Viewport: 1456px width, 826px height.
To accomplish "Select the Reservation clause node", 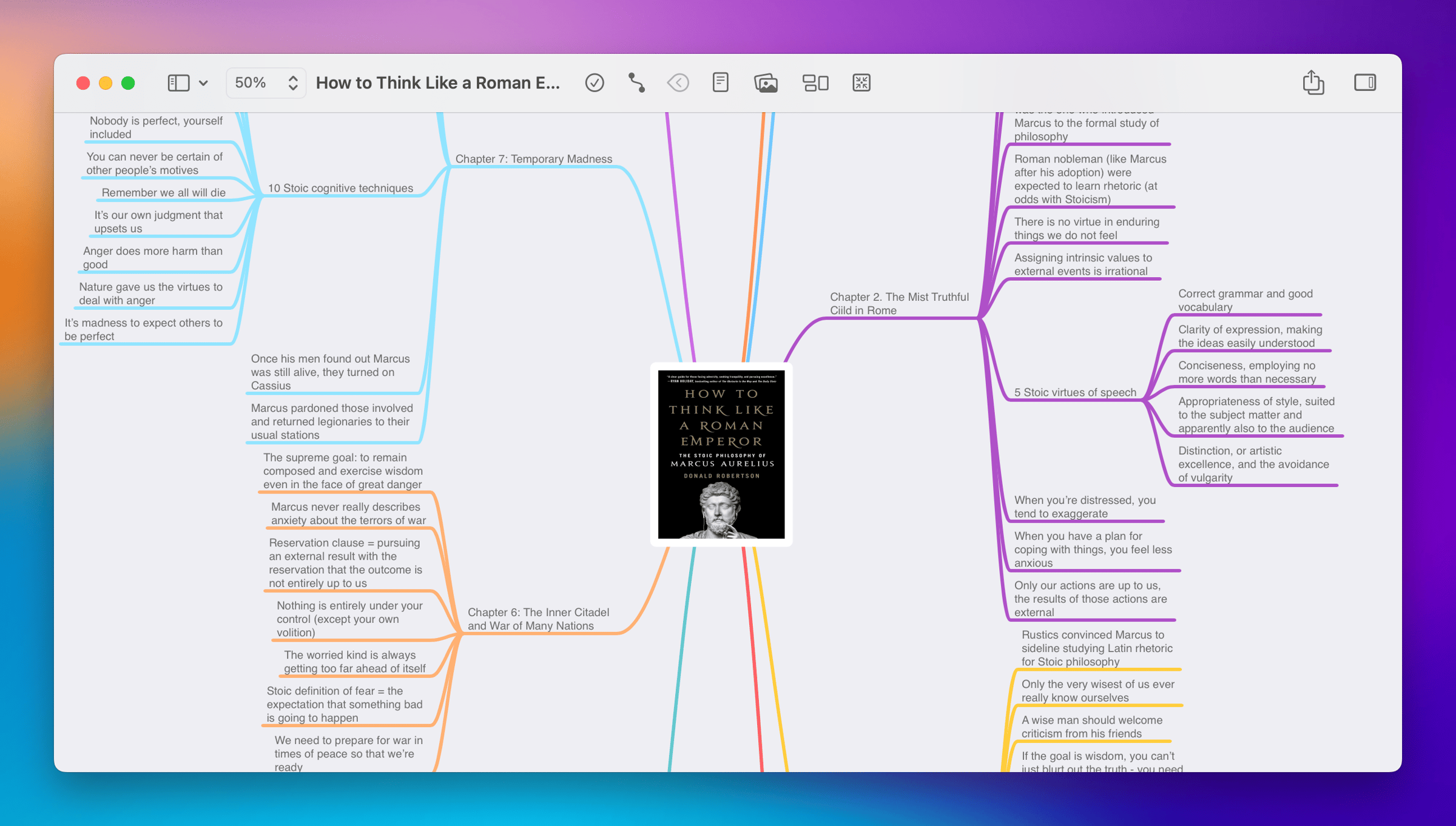I will (345, 563).
